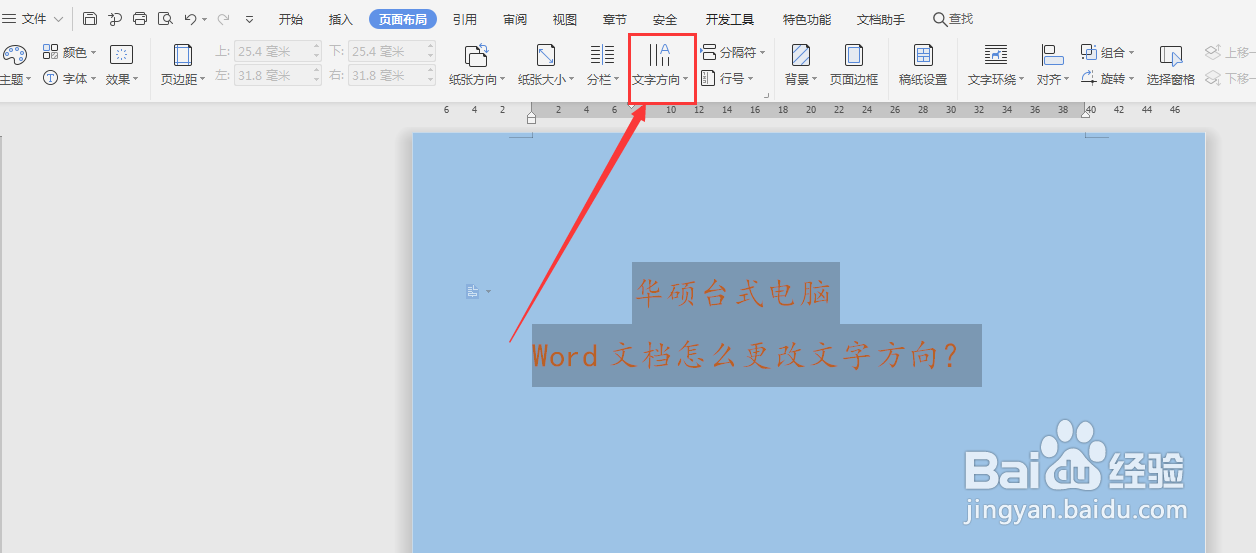Expand the 纸张大小 dropdown arrow
Viewport: 1256px width, 553px height.
tap(571, 80)
